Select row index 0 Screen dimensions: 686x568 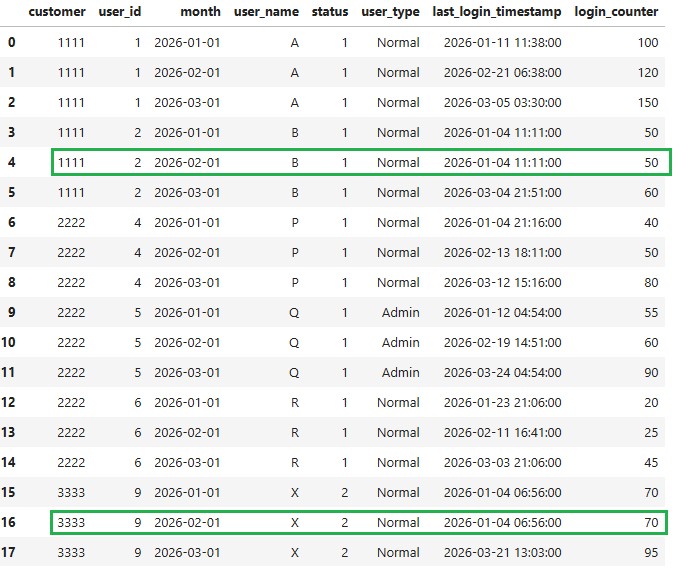(12, 42)
